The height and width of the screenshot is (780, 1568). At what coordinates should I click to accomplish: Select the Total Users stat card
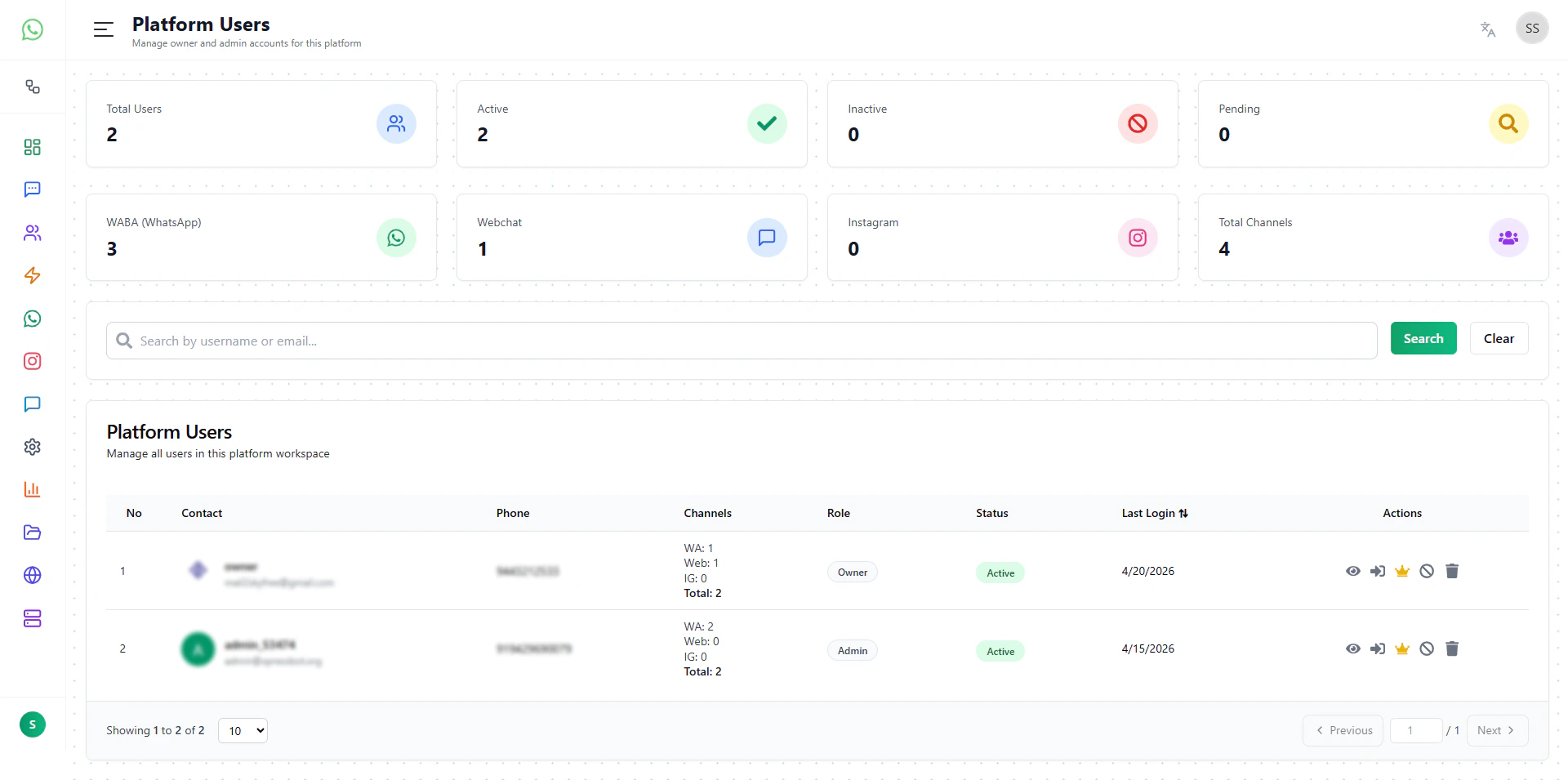(x=261, y=123)
